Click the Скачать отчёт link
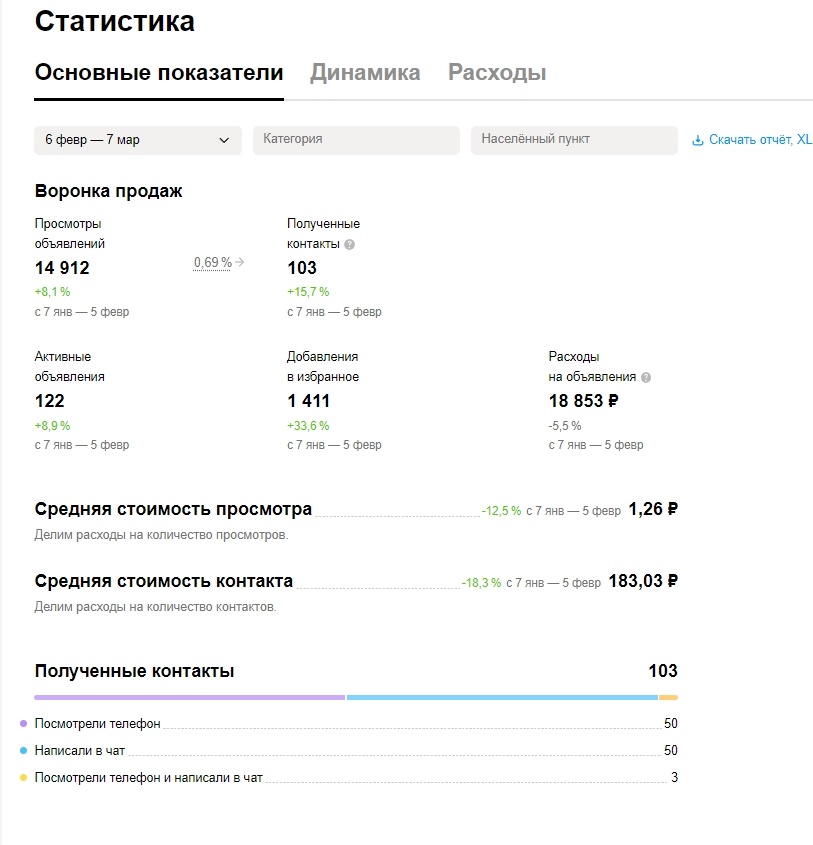 coord(760,140)
